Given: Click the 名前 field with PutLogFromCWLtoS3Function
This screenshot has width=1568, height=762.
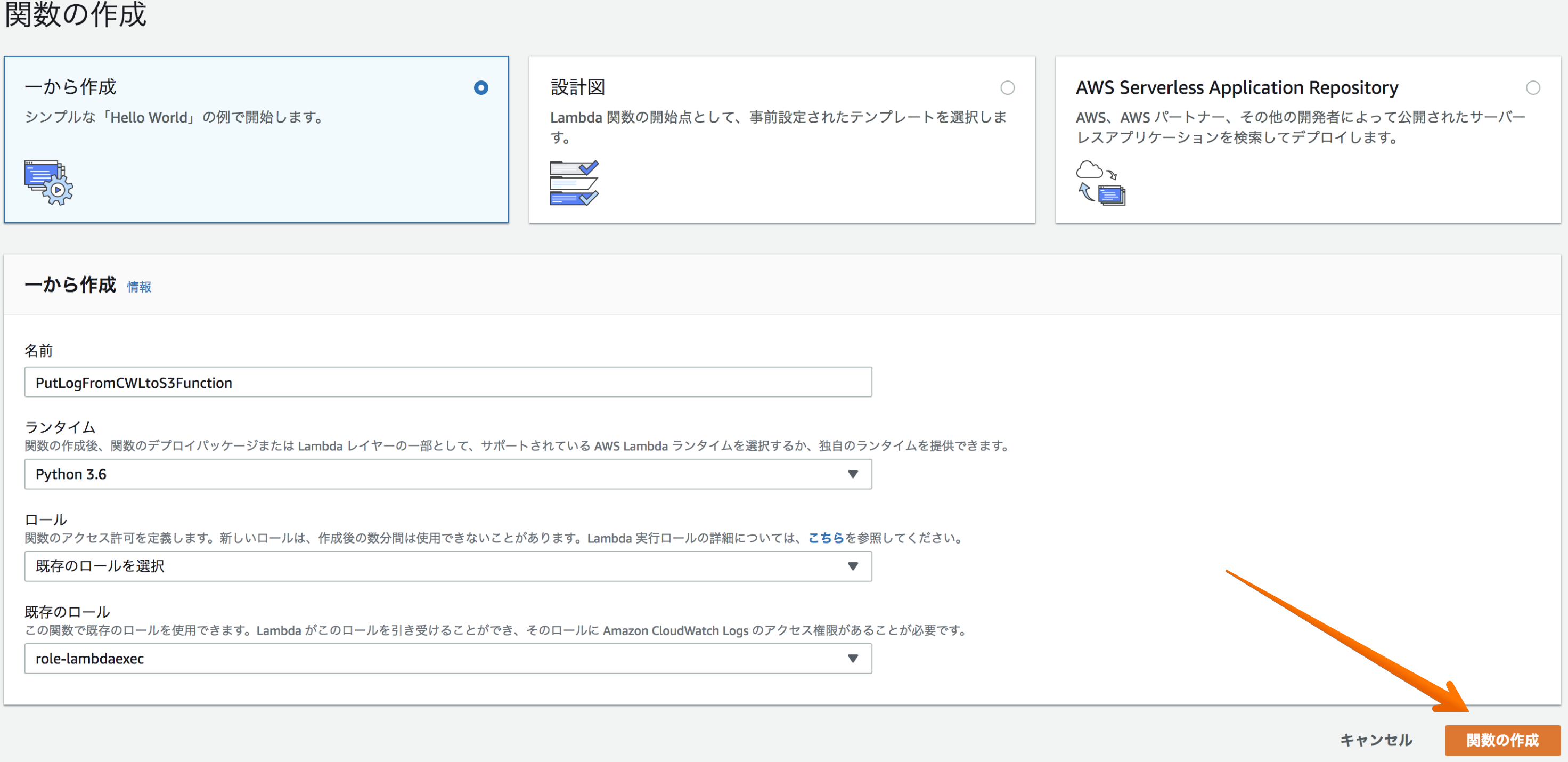Looking at the screenshot, I should [447, 383].
